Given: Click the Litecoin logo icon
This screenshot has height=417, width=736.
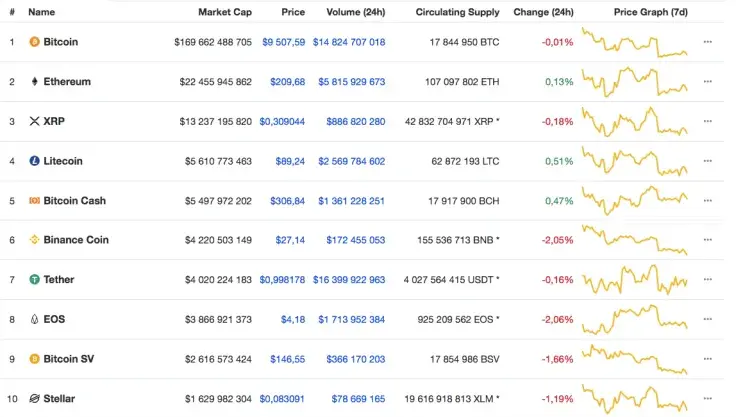Looking at the screenshot, I should (34, 161).
